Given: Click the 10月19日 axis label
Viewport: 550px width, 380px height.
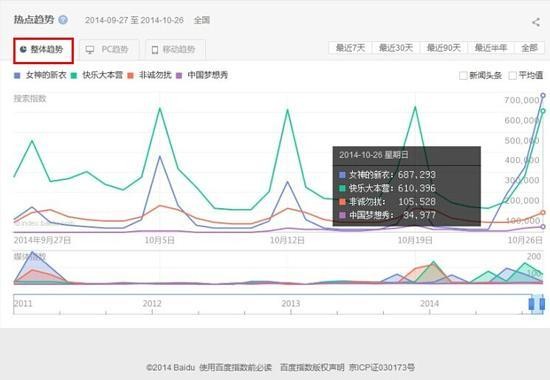Looking at the screenshot, I should [x=415, y=240].
